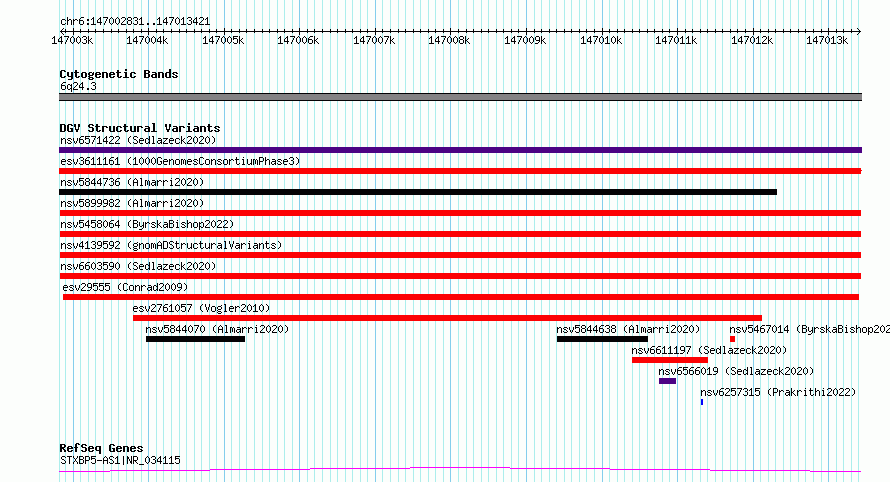
Task: Open nsv5458064 (ByrskaBishop2022) label
Action: coord(147,224)
